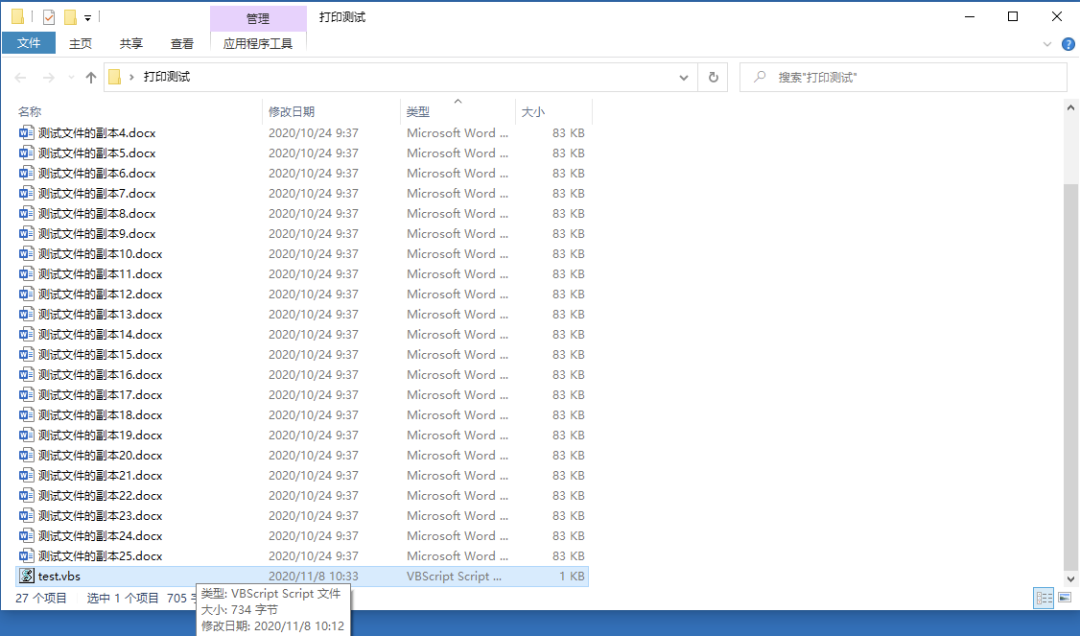Screen dimensions: 1080x636
Task: Select the Word icon of 测试文件的副本12.docx
Action: click(x=26, y=294)
